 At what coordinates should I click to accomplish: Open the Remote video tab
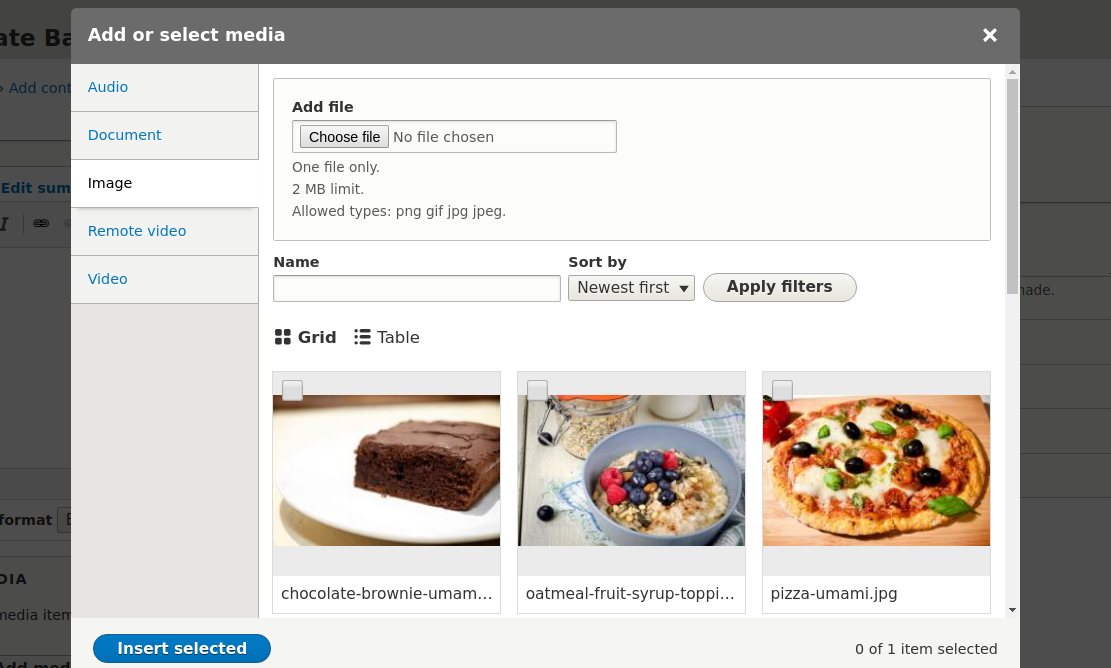(137, 231)
